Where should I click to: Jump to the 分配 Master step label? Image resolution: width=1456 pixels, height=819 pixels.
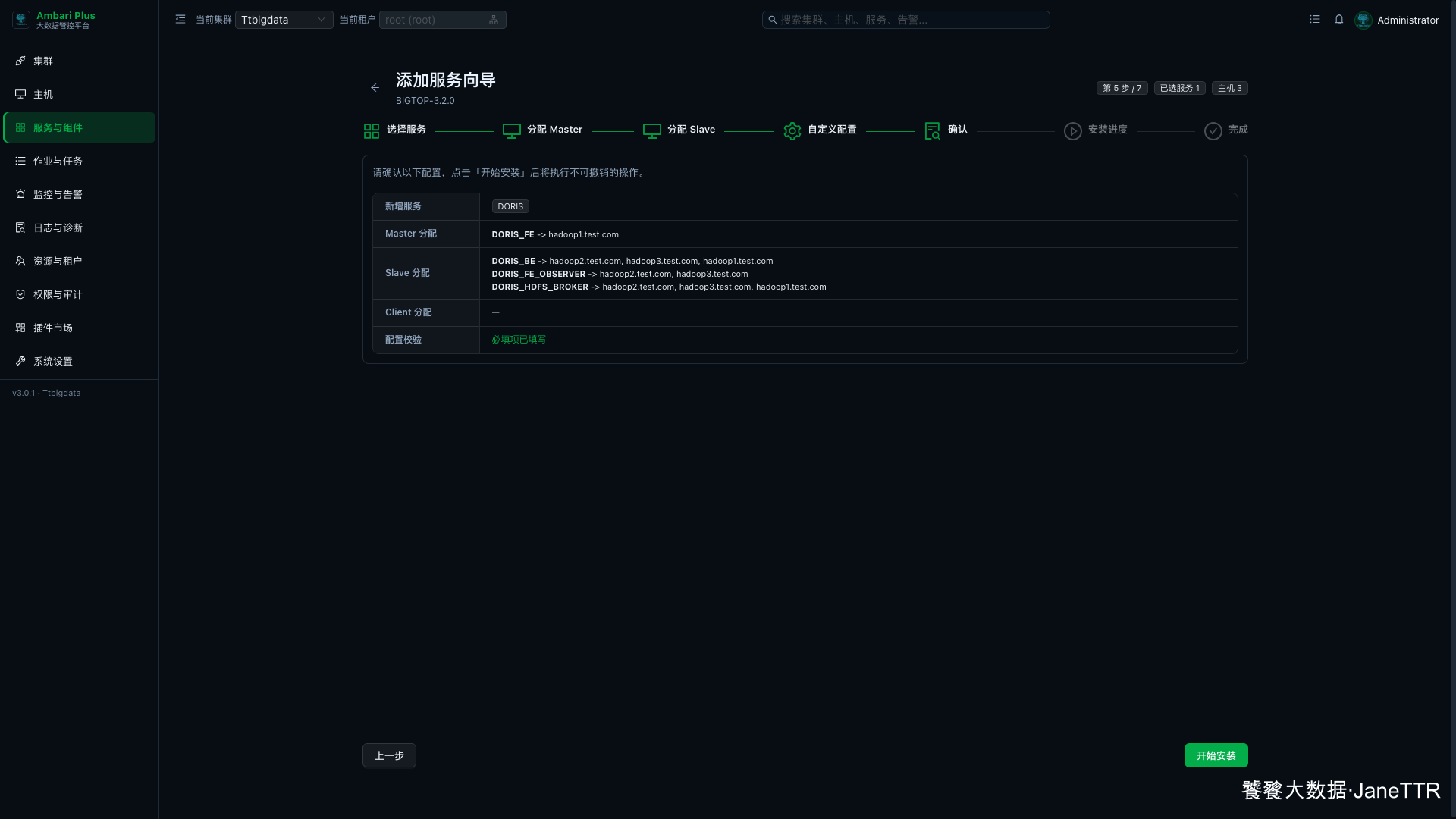point(555,130)
